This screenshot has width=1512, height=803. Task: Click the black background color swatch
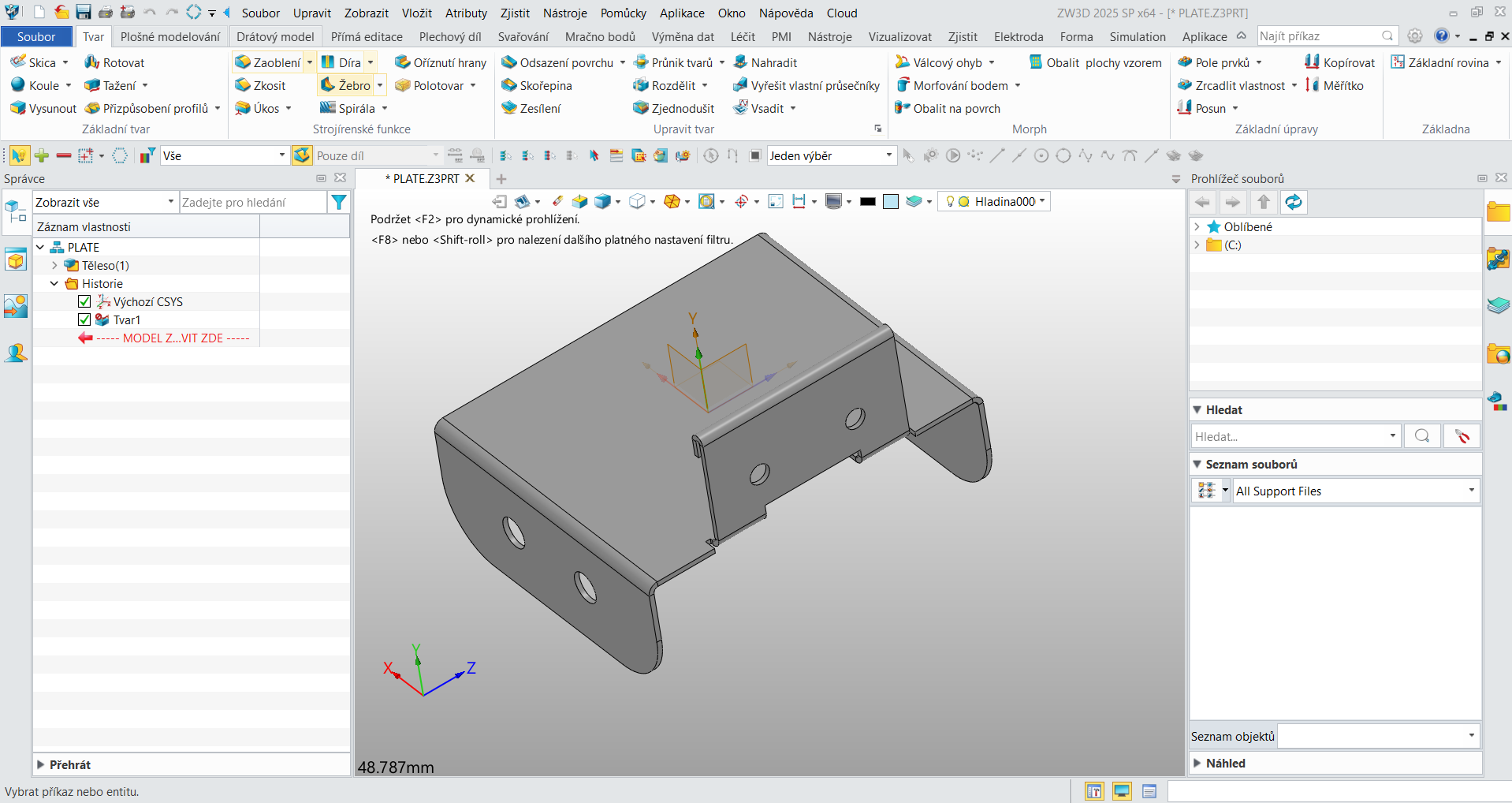click(868, 202)
